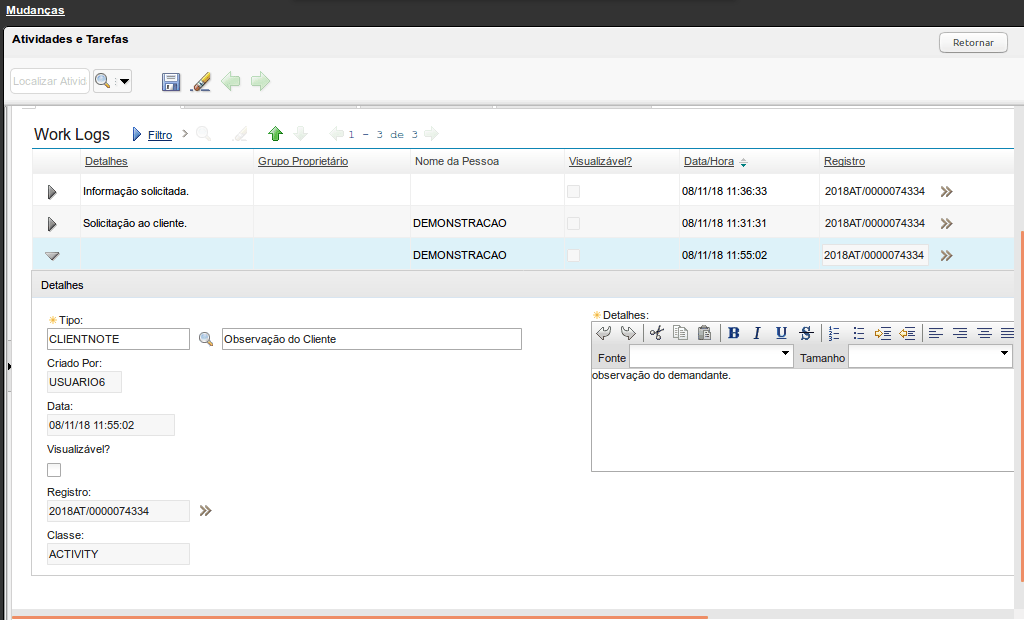Viewport: 1024px width, 620px height.
Task: Click the Cut scissors icon
Action: click(x=656, y=333)
